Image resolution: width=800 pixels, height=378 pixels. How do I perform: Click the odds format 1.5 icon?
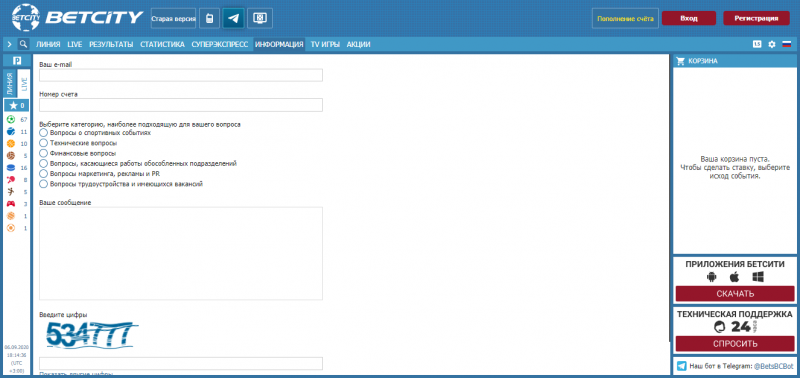coord(757,44)
